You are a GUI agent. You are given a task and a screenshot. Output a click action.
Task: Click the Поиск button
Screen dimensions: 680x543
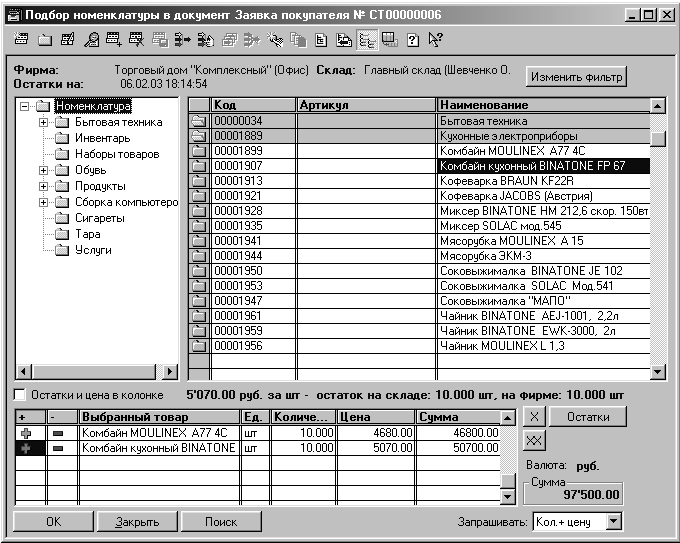(221, 521)
